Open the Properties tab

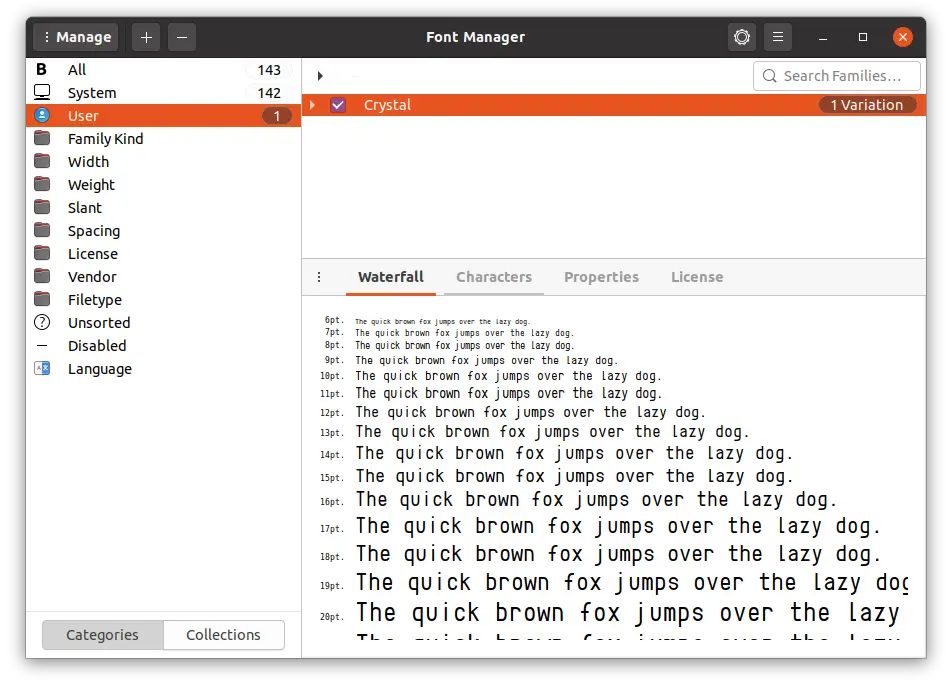602,277
